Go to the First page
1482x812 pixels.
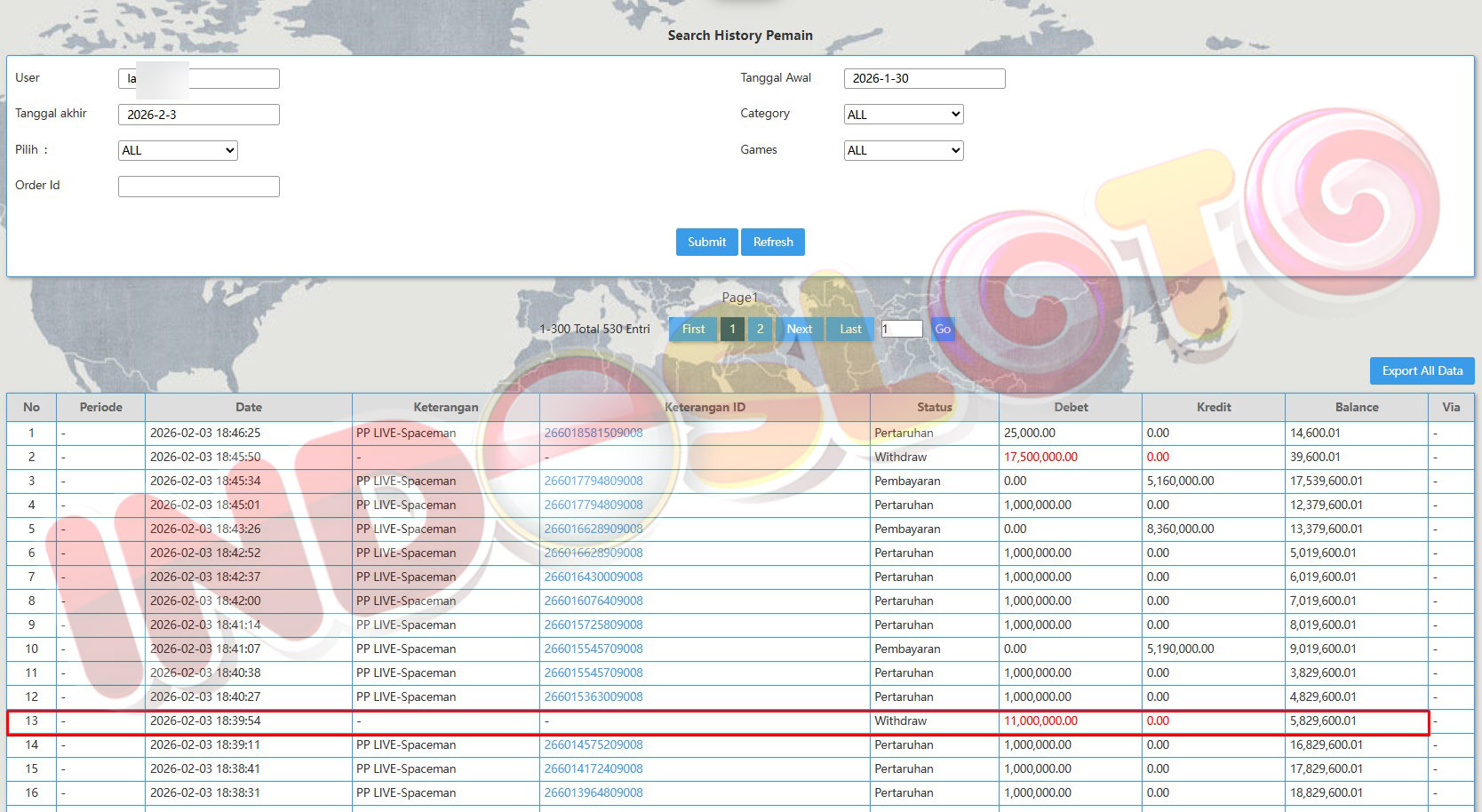[x=693, y=329]
